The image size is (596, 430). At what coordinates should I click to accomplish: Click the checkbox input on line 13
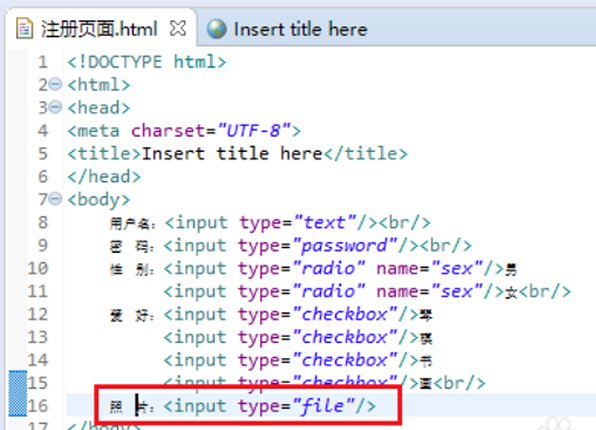(292, 337)
